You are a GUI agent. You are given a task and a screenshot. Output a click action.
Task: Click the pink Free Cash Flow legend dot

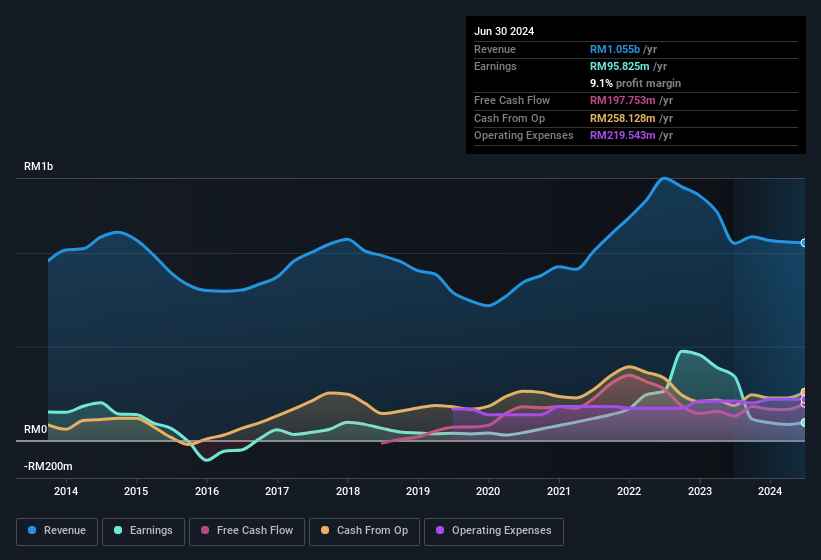[206, 531]
